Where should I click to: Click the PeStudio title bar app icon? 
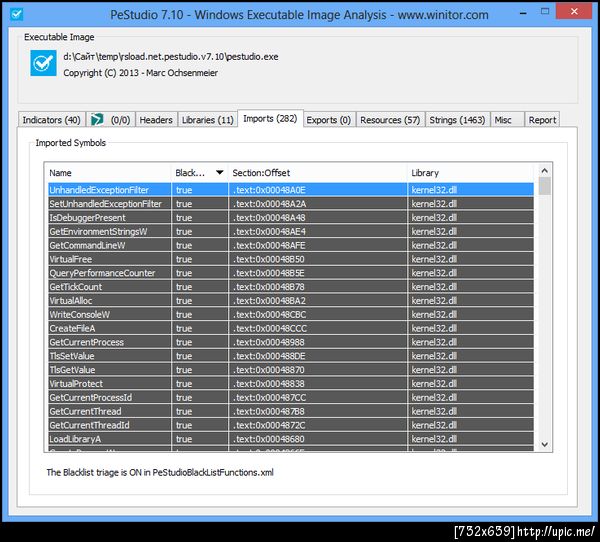(x=16, y=14)
